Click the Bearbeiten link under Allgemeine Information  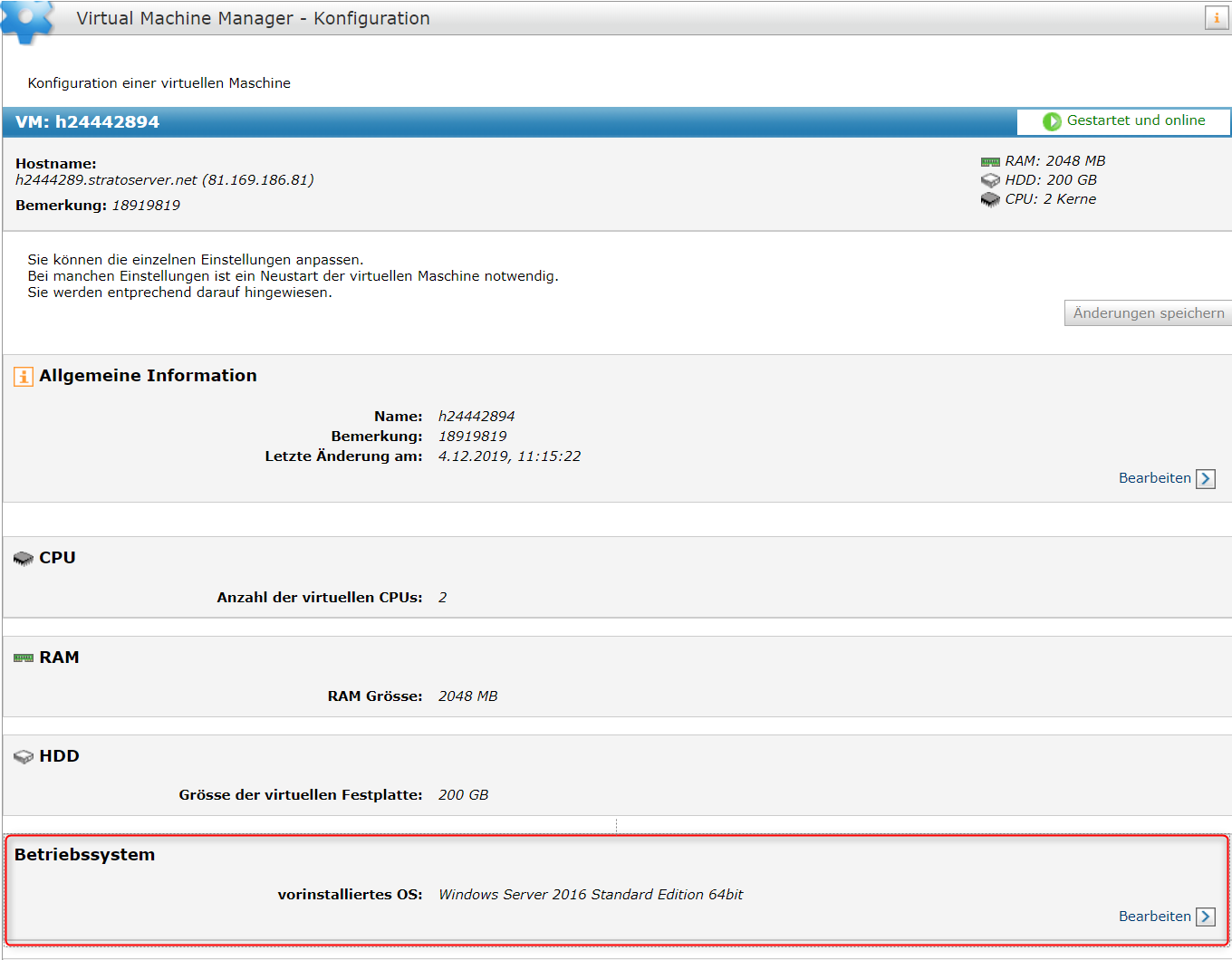(1154, 478)
